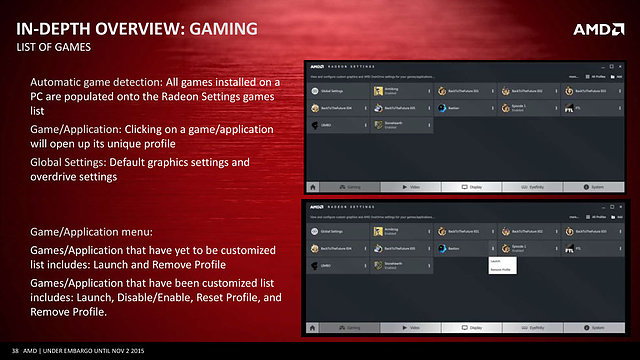
Task: Select BackToTheFuture 101 icon in upper window
Action: [x=442, y=91]
